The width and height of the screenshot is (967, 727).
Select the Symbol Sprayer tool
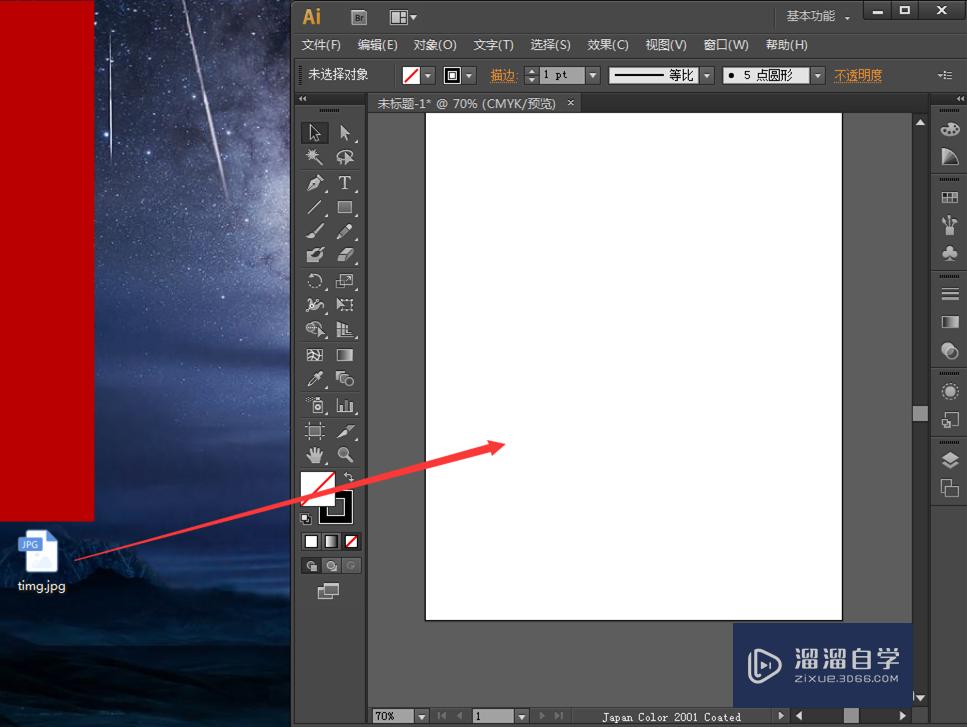click(315, 405)
